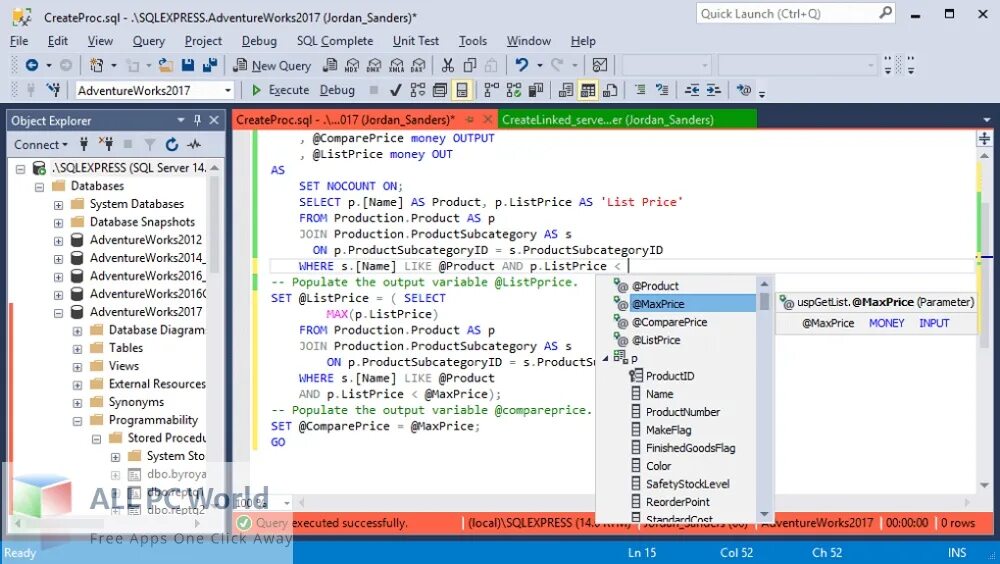Image resolution: width=1000 pixels, height=564 pixels.
Task: Toggle Include Actual Execution Plan
Action: [x=491, y=90]
